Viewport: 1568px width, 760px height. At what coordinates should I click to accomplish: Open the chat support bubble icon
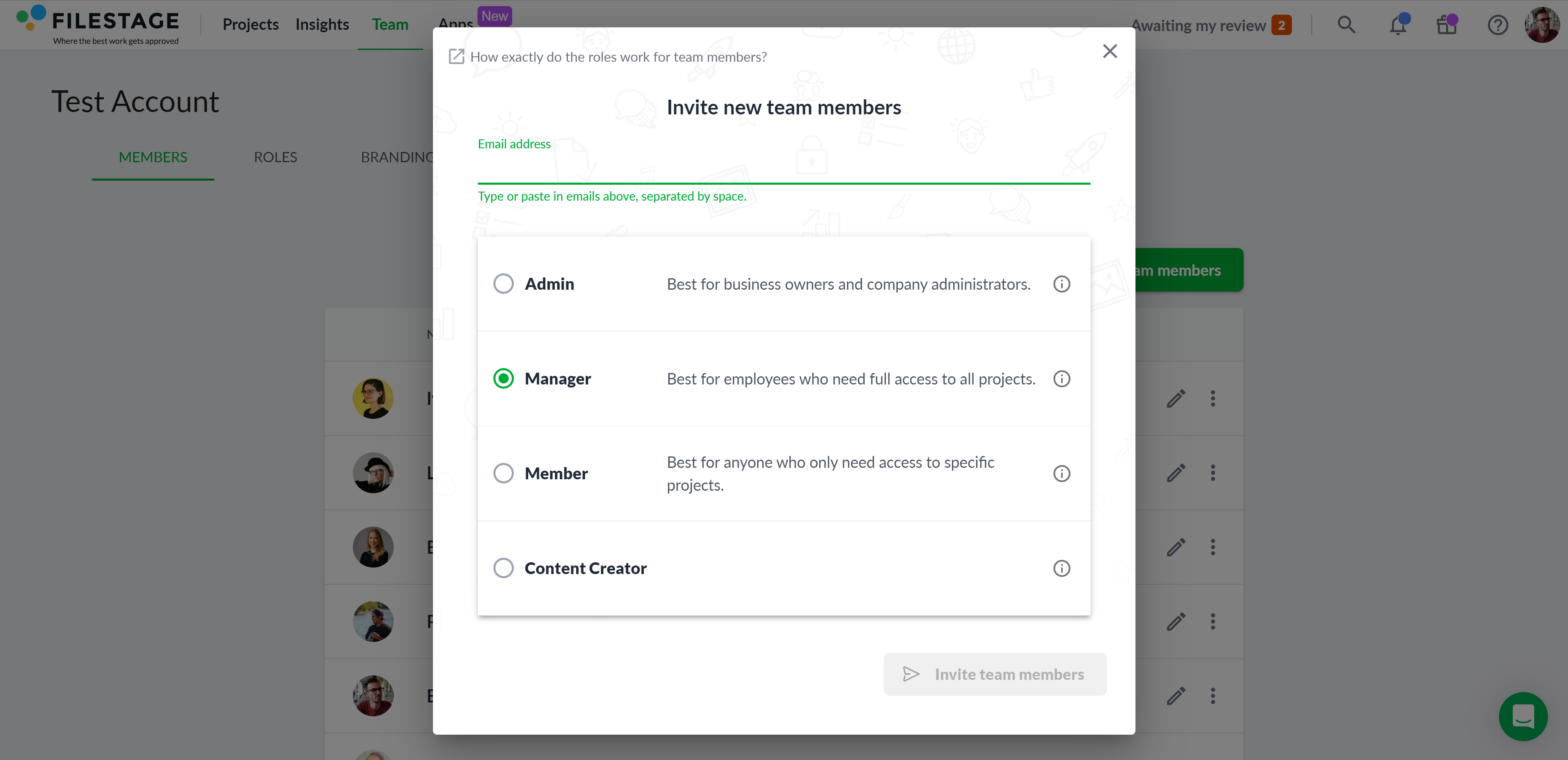point(1523,716)
